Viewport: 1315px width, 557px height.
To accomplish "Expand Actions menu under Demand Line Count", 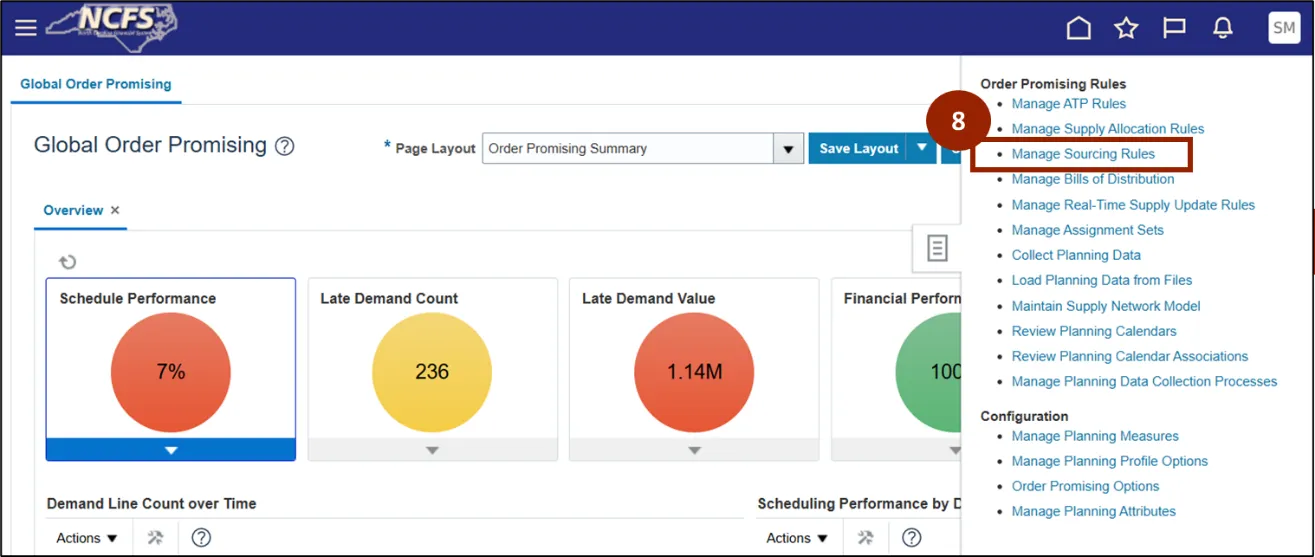I will pyautogui.click(x=86, y=538).
